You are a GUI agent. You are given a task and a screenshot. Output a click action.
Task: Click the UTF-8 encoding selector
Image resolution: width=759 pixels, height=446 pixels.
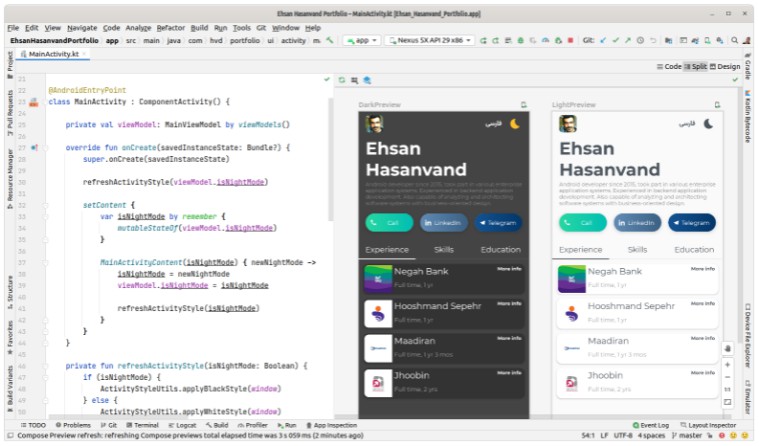point(623,436)
